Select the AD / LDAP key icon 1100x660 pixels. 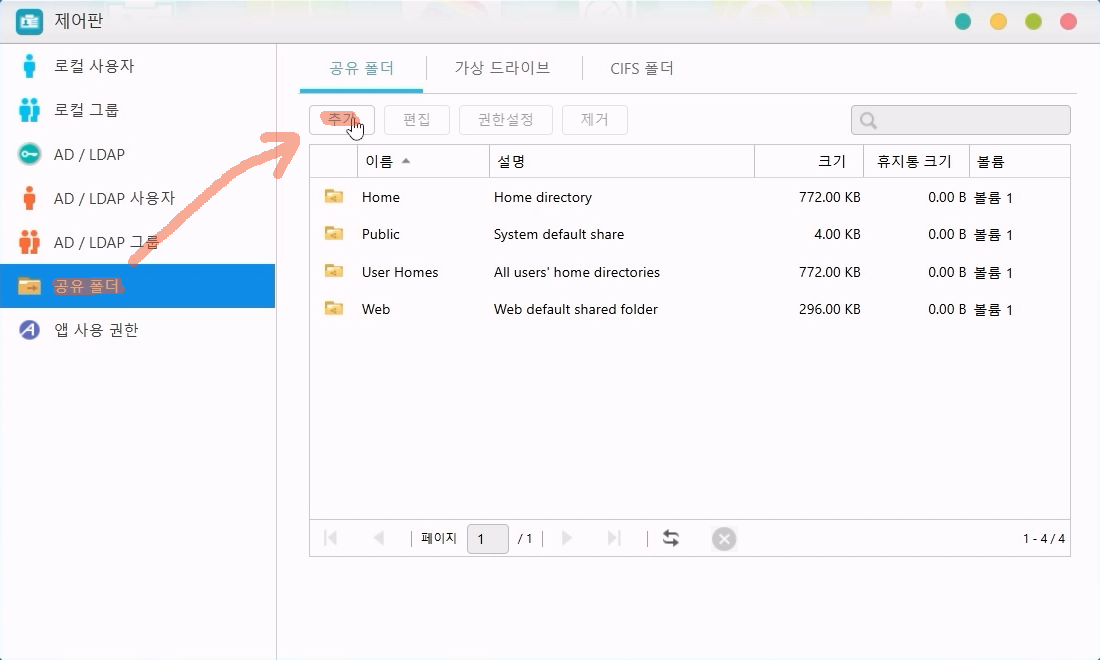(x=30, y=155)
